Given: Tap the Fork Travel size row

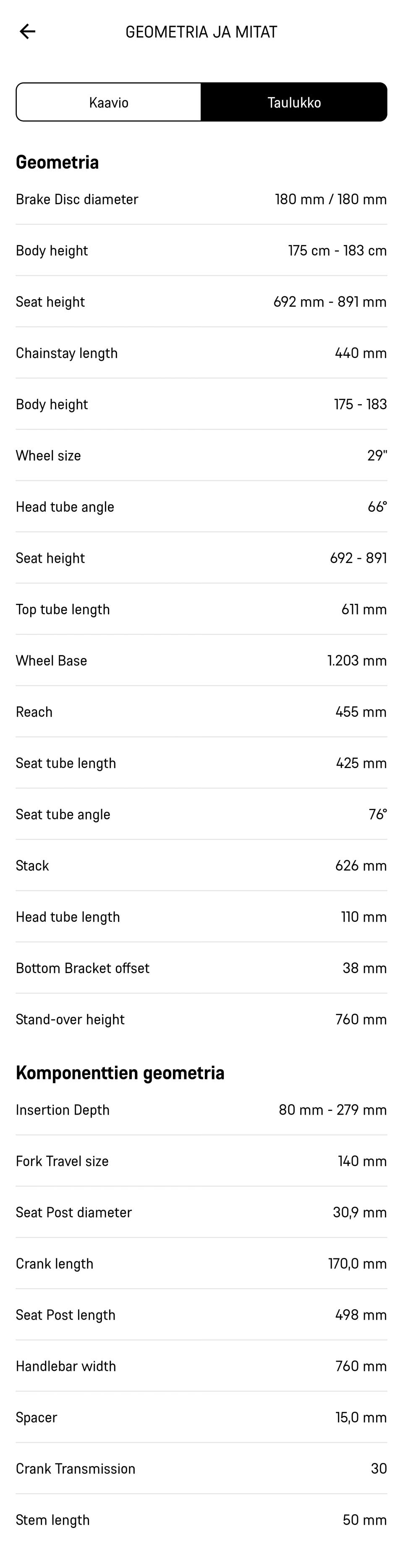Looking at the screenshot, I should click(x=201, y=1161).
